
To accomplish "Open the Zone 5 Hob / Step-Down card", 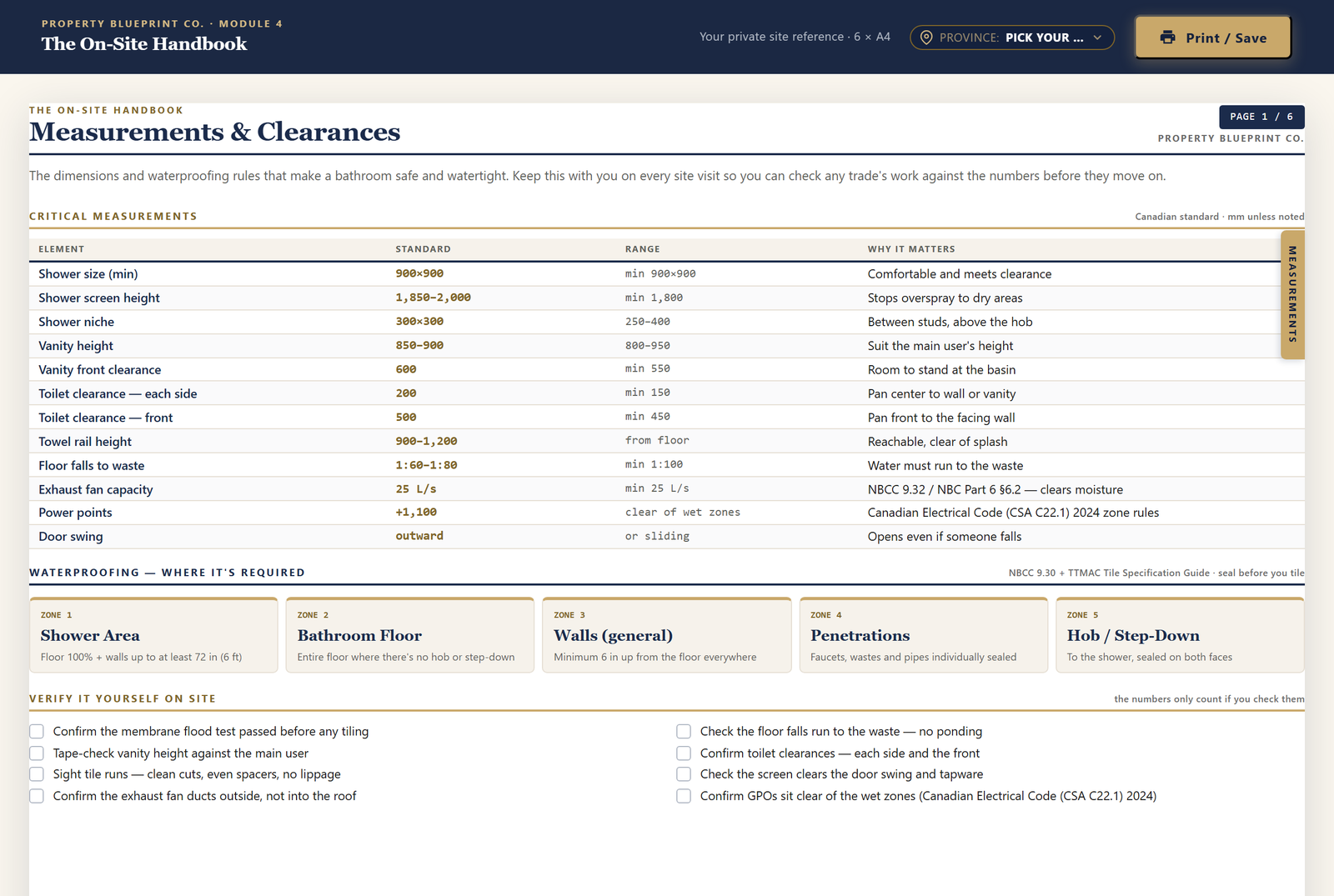I will (x=1180, y=635).
